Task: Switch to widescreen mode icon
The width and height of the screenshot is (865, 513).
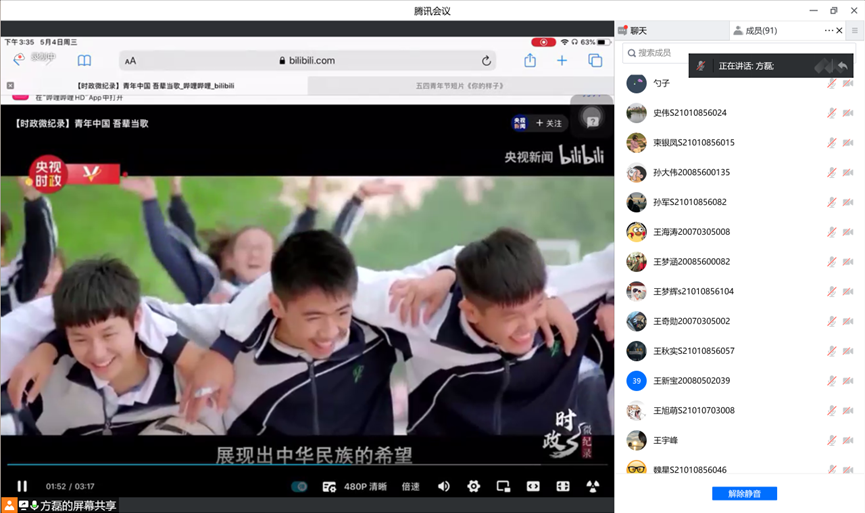Action: (533, 486)
